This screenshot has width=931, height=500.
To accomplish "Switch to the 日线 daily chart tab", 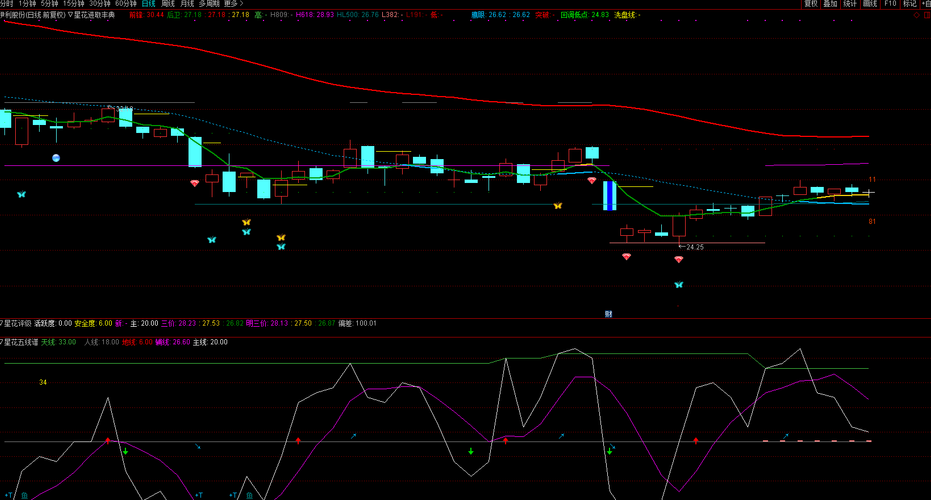I will pos(148,4).
